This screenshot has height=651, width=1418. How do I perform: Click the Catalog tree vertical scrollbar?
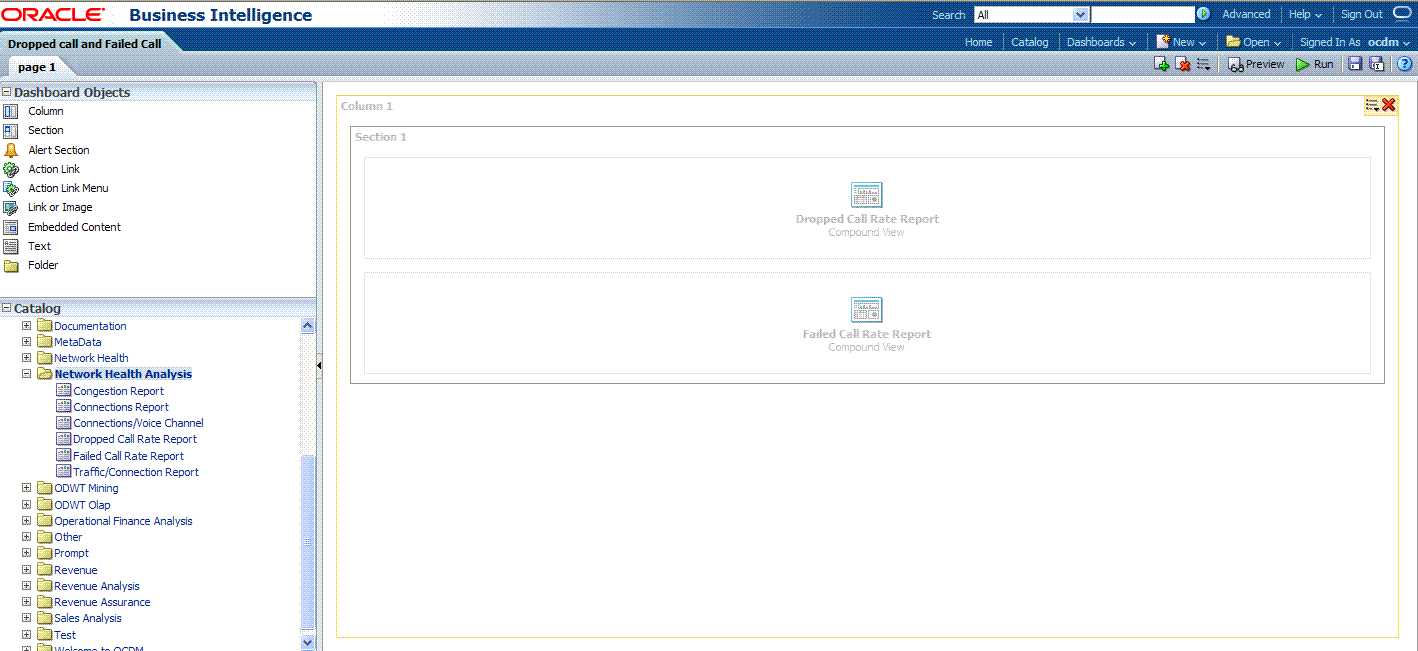pos(307,540)
